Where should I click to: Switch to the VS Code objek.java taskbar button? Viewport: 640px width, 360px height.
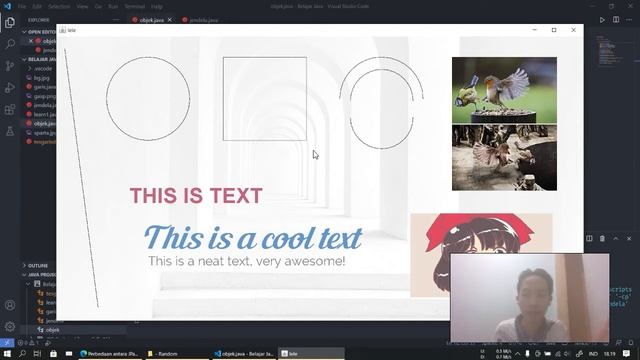244,353
